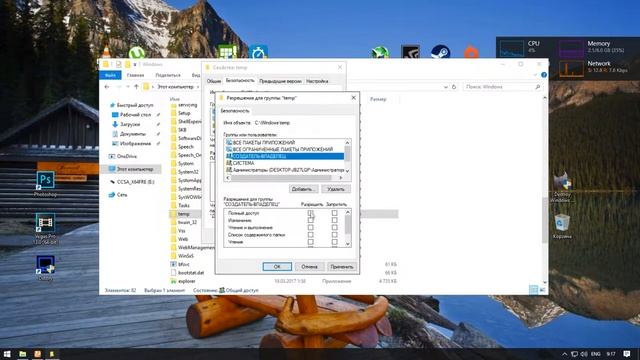Open the Файл menu in Explorer

coord(110,75)
